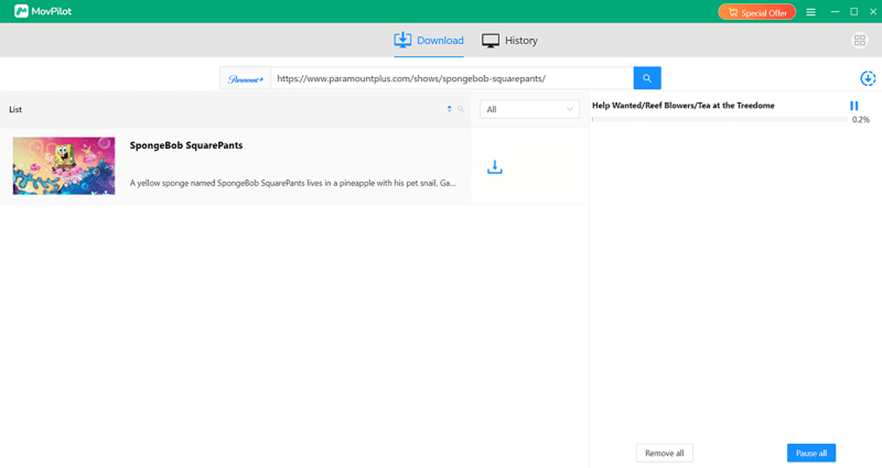Image resolution: width=882 pixels, height=468 pixels.
Task: Click the blue search button beside URL
Action: tap(647, 78)
